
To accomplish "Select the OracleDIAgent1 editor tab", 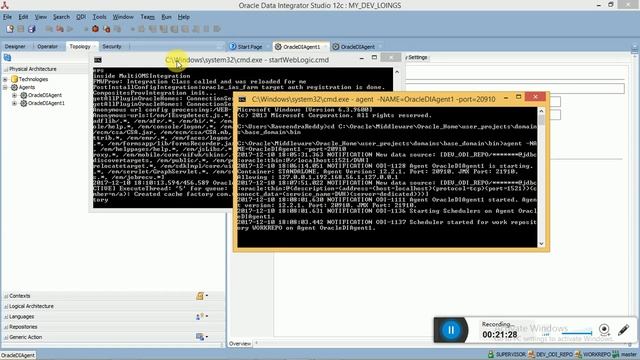I will (302, 47).
